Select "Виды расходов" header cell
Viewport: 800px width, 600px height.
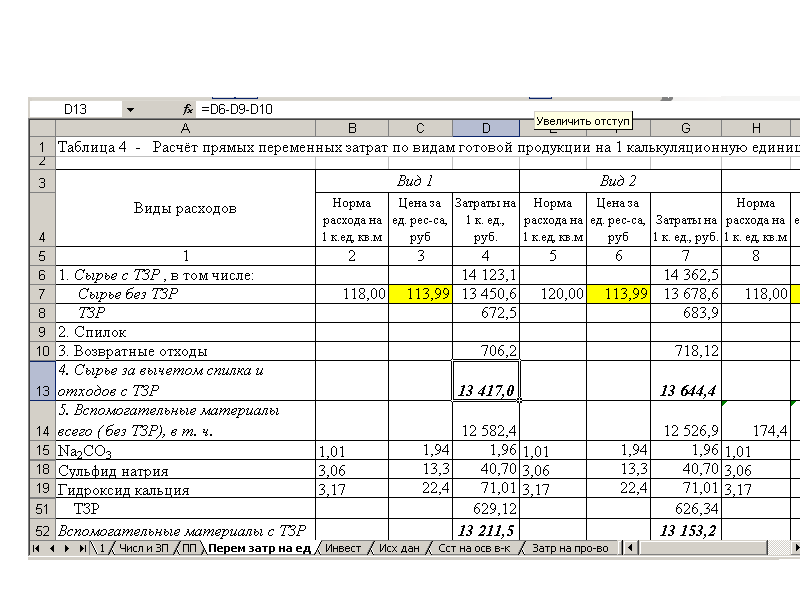pos(185,208)
